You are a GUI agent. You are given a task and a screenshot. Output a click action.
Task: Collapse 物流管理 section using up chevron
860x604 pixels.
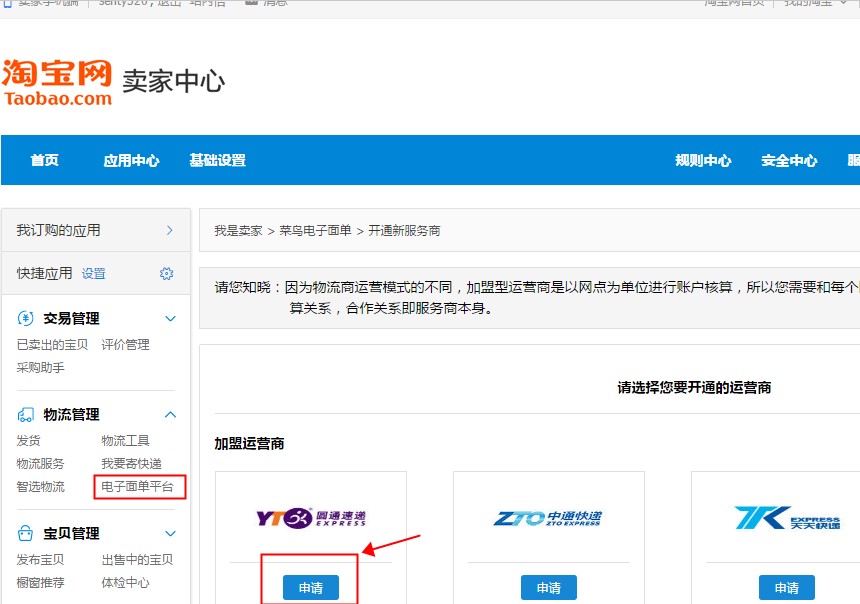click(171, 415)
